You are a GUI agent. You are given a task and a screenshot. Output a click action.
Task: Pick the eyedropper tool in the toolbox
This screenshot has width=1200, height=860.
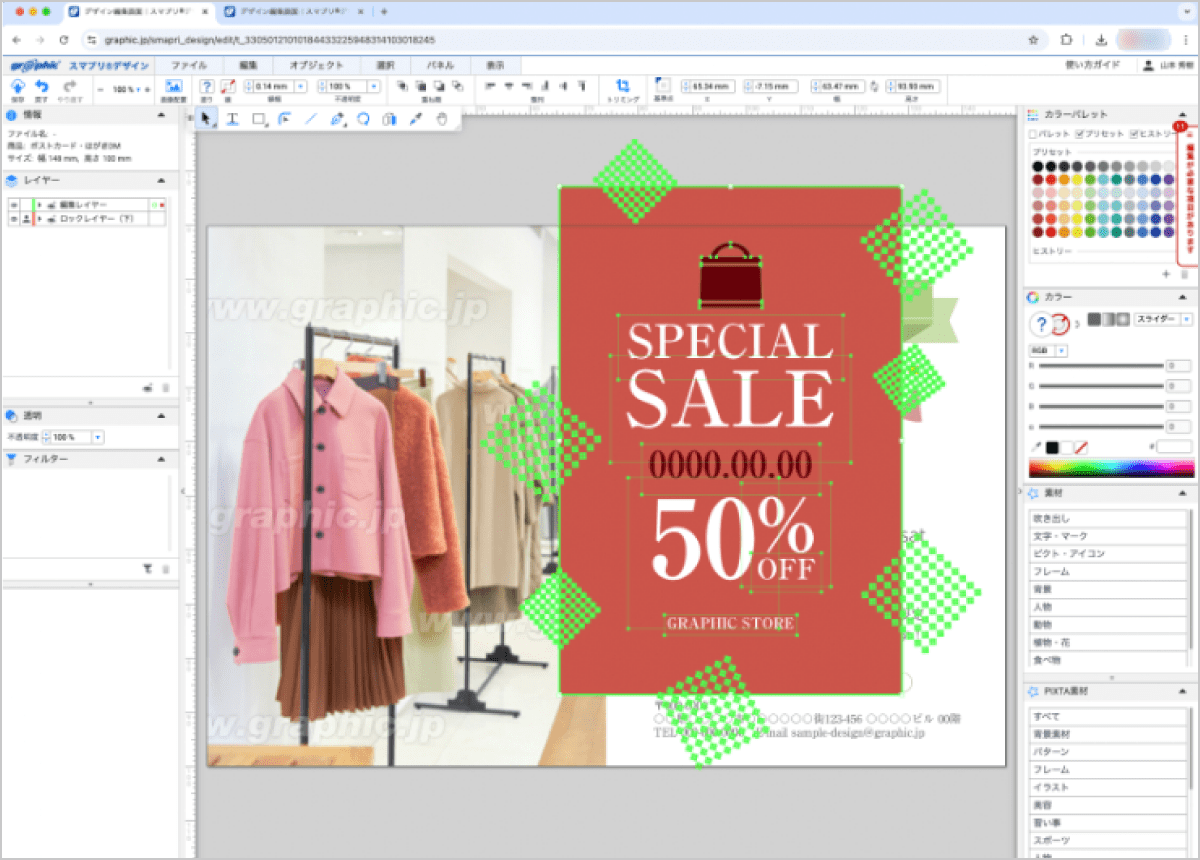(416, 119)
